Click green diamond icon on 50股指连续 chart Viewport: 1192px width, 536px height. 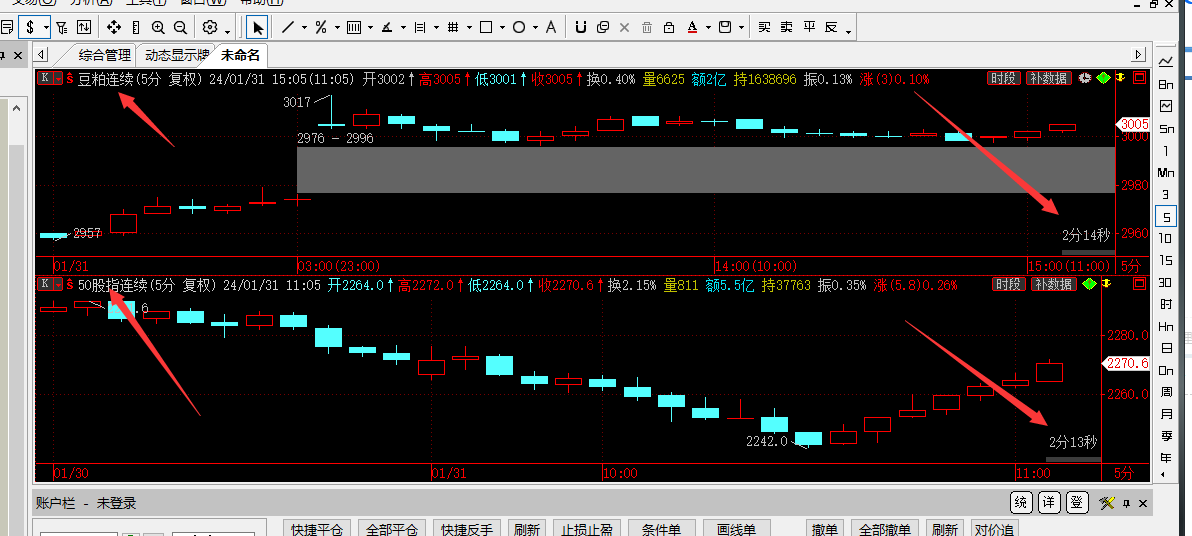[x=1089, y=284]
